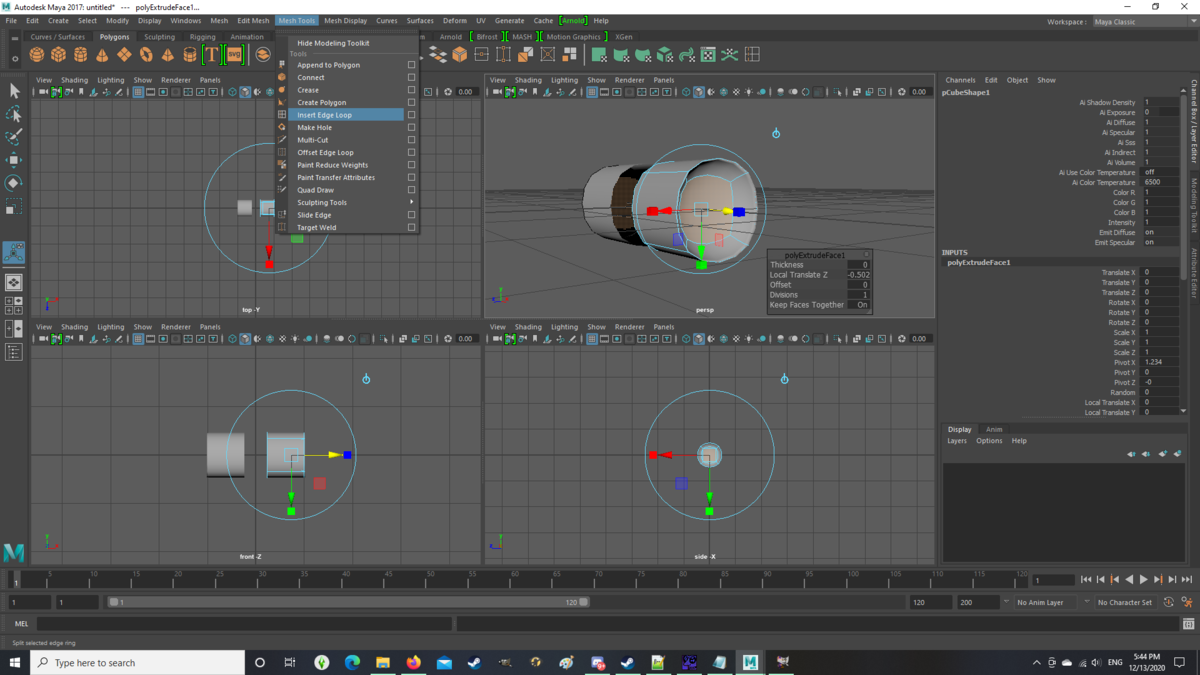Open File Explorer from the taskbar
Screen dimensions: 1200x675
[x=382, y=662]
